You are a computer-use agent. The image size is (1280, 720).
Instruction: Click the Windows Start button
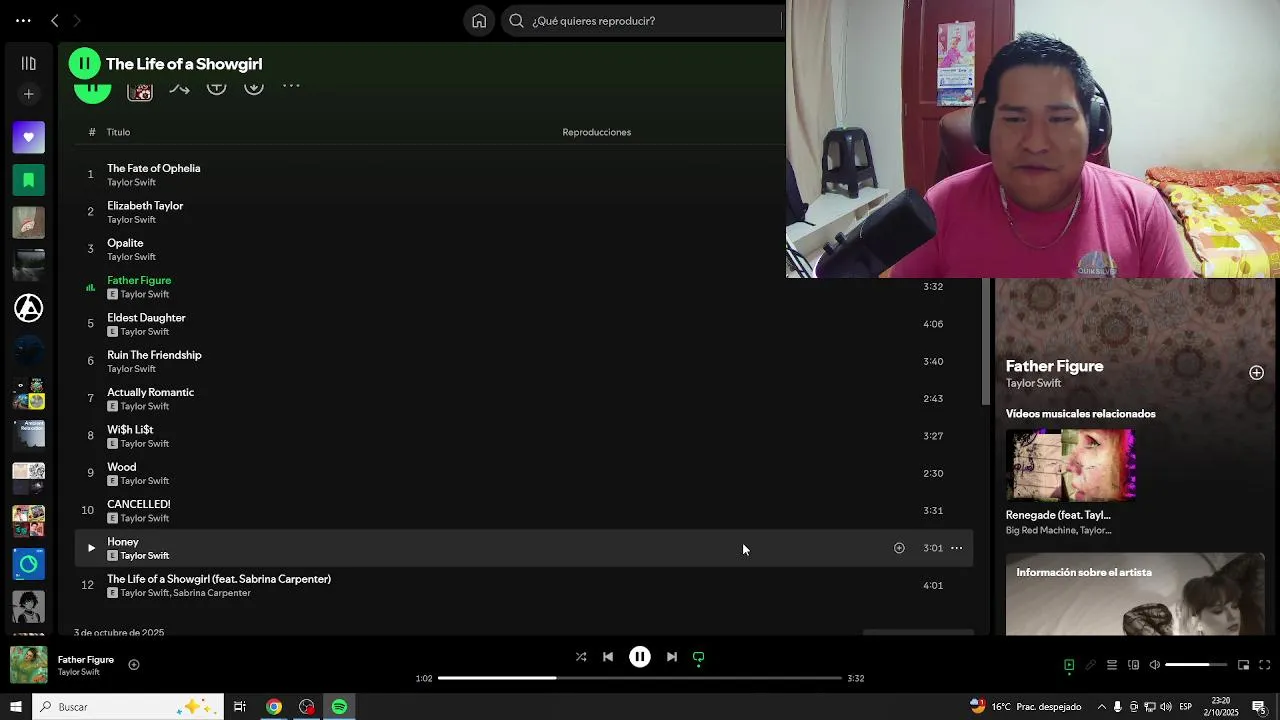[x=16, y=707]
